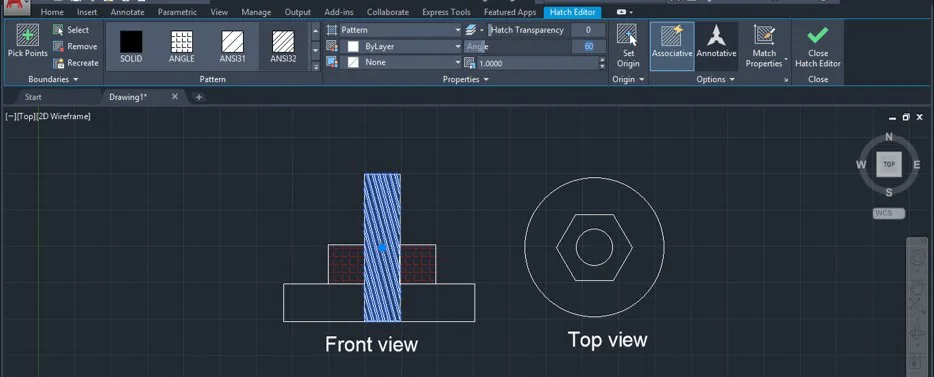Click Close Hatch Editor checkmark
Viewport: 934px width, 377px height.
coord(817,46)
